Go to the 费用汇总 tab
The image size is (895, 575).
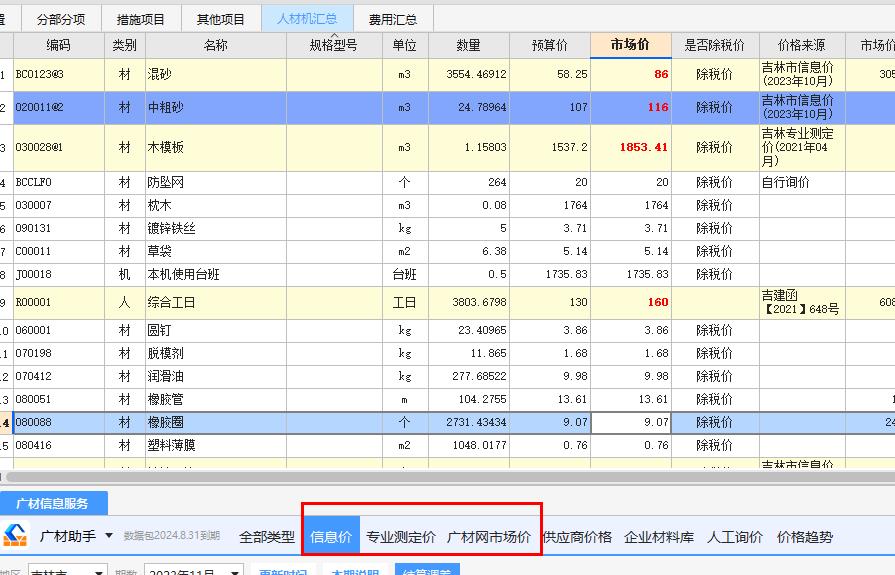393,19
